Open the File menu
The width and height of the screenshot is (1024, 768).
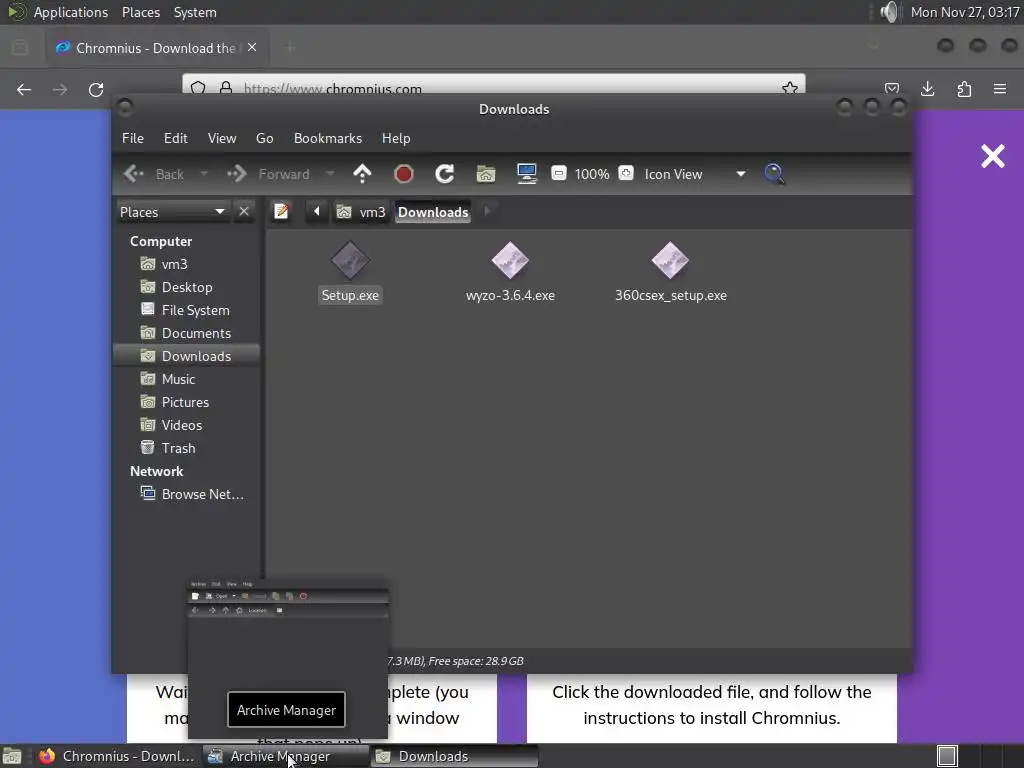pyautogui.click(x=133, y=138)
